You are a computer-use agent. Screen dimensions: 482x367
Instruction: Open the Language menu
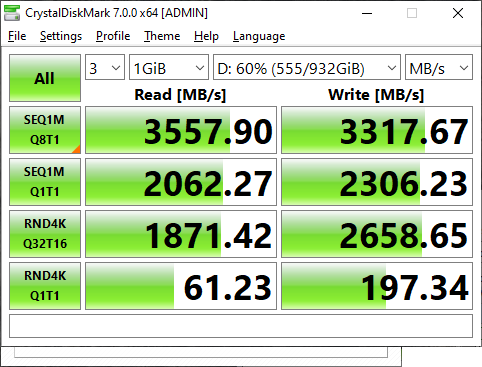point(259,36)
